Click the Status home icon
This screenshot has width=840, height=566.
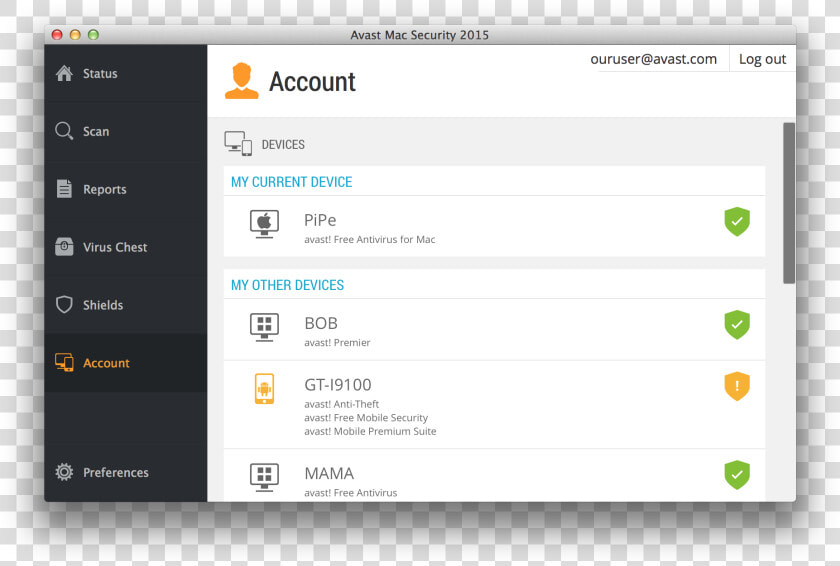(x=64, y=73)
